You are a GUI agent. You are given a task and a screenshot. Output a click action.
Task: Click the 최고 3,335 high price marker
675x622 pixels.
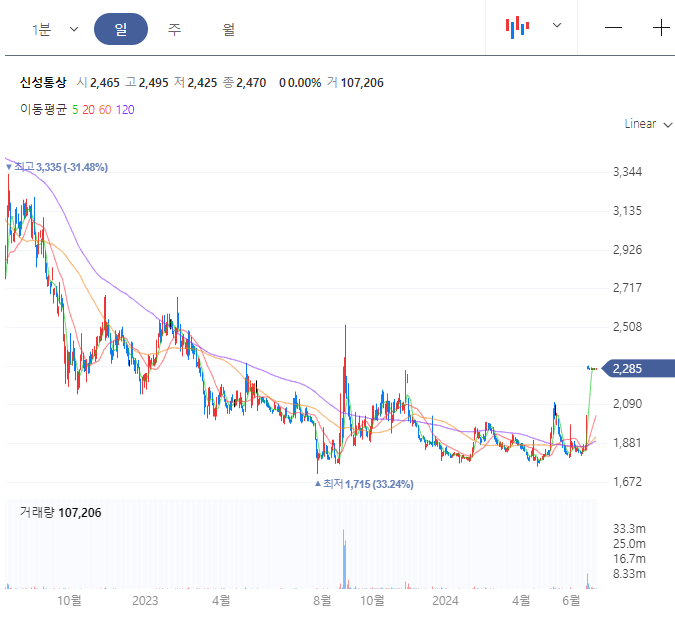pos(57,167)
